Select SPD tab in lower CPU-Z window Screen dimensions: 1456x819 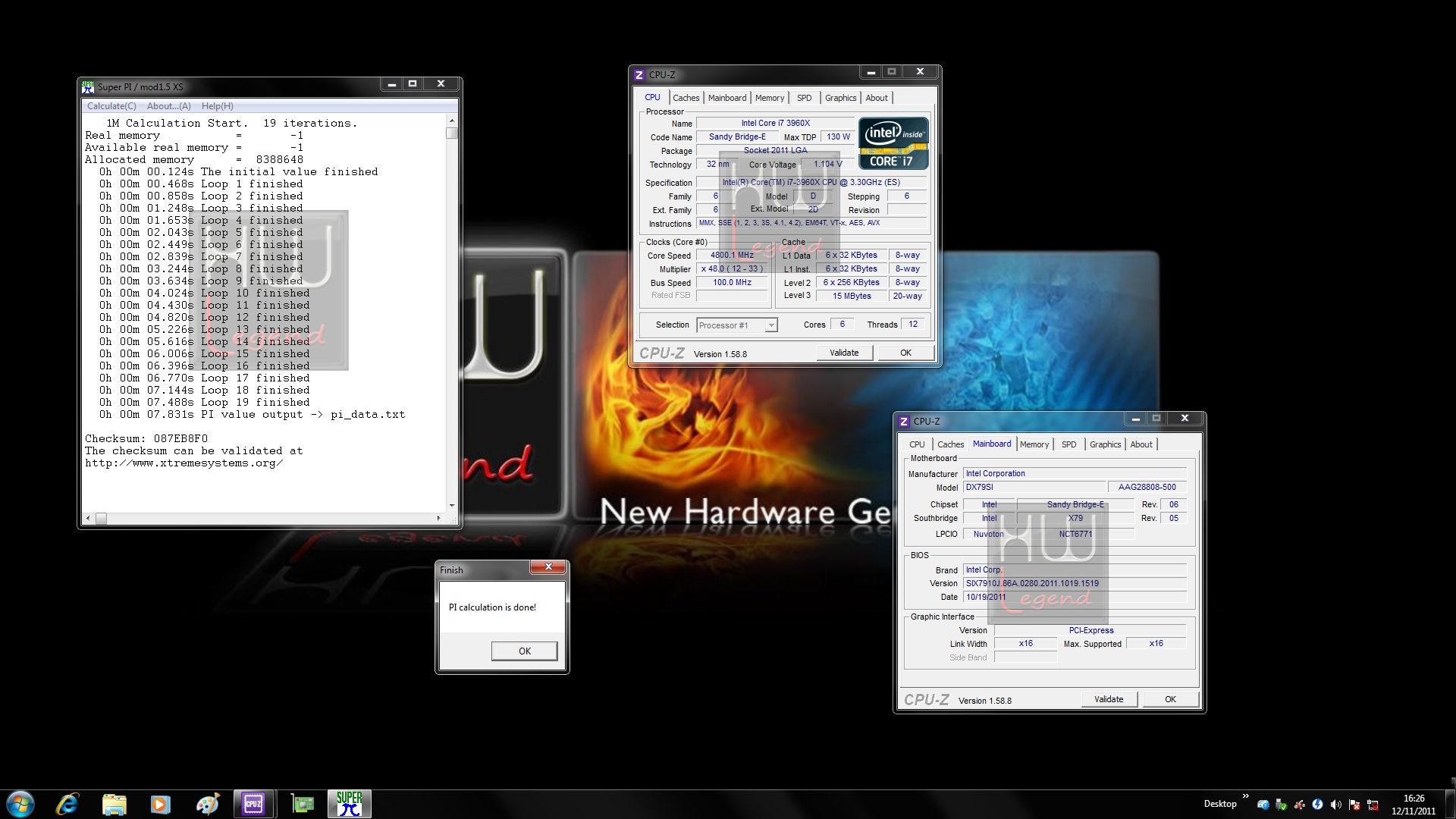(x=1069, y=444)
